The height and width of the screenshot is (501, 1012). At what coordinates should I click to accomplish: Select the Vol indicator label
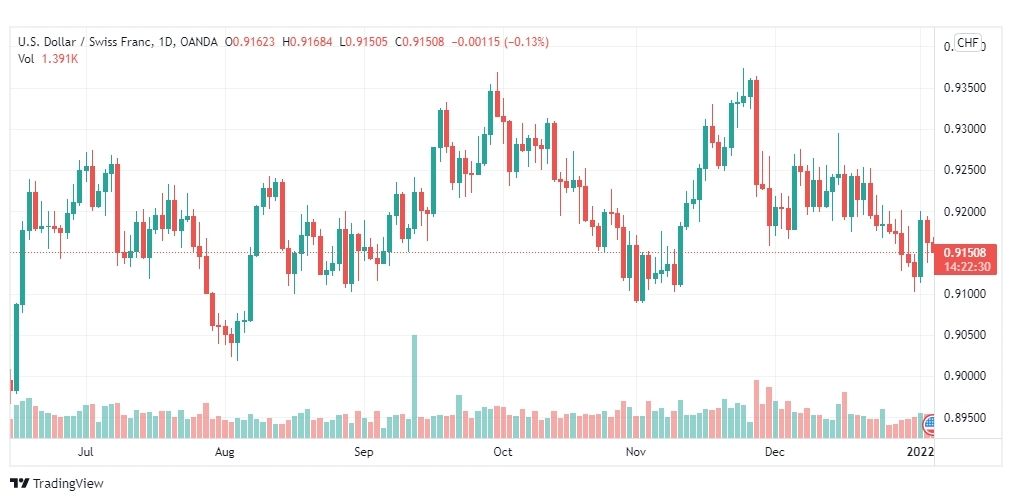26,59
